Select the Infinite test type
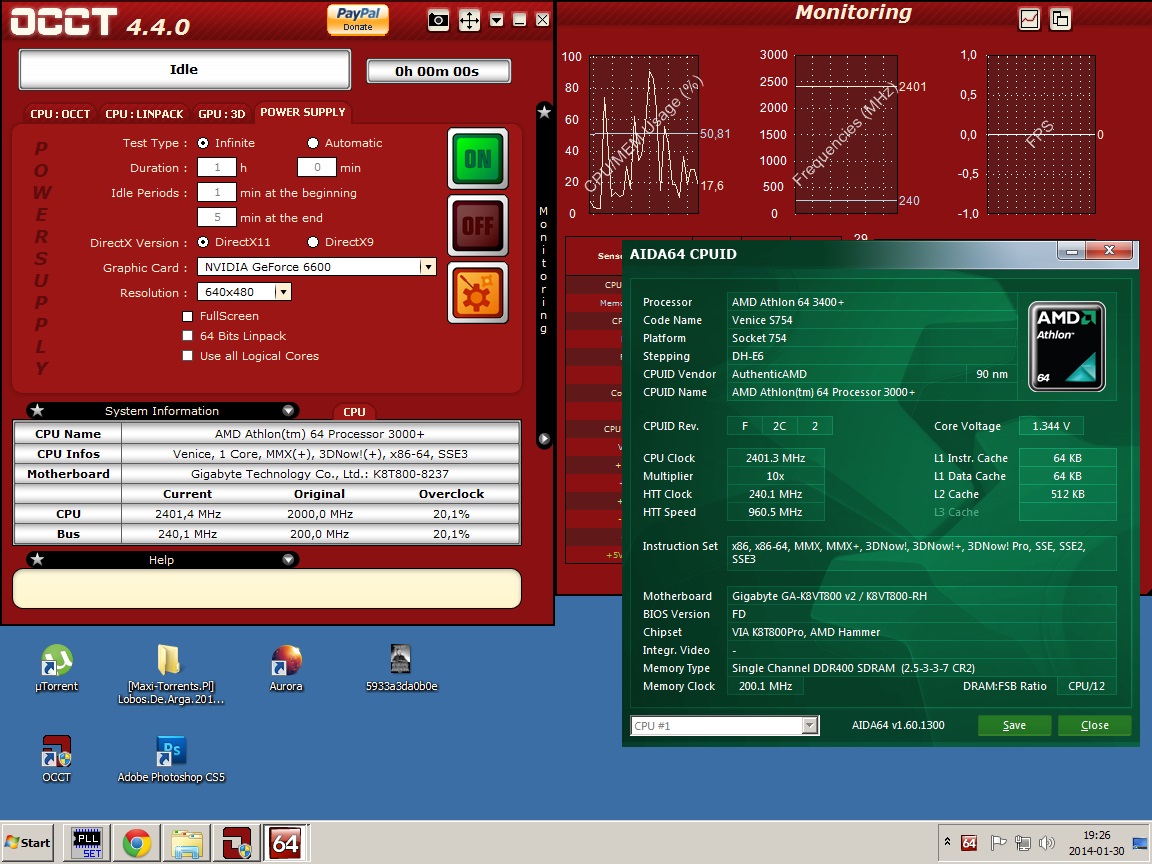This screenshot has width=1152, height=864. (203, 143)
